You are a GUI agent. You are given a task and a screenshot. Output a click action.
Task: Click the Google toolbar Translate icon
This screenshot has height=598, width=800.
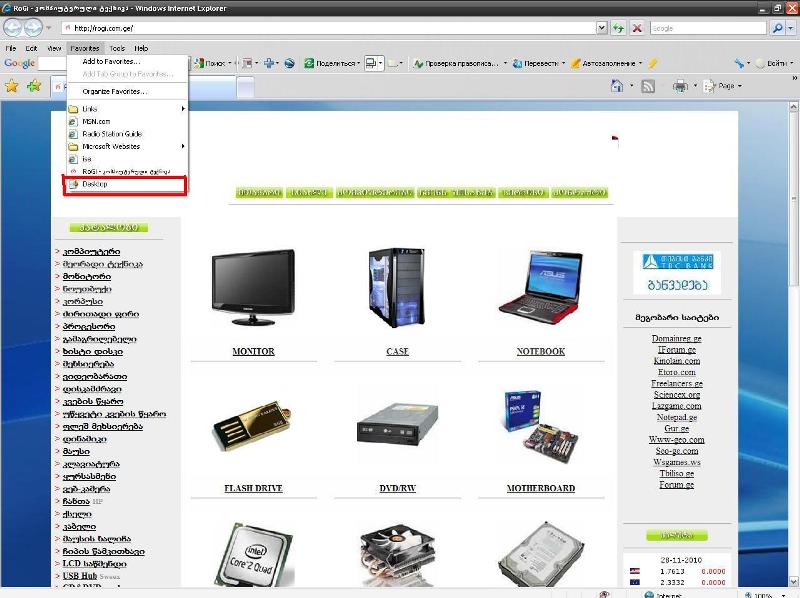pyautogui.click(x=517, y=63)
